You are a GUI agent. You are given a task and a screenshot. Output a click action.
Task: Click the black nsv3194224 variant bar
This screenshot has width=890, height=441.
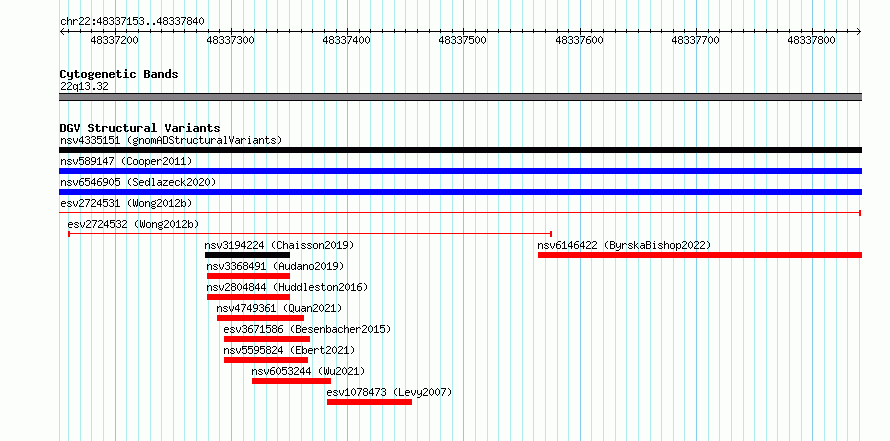pyautogui.click(x=247, y=255)
